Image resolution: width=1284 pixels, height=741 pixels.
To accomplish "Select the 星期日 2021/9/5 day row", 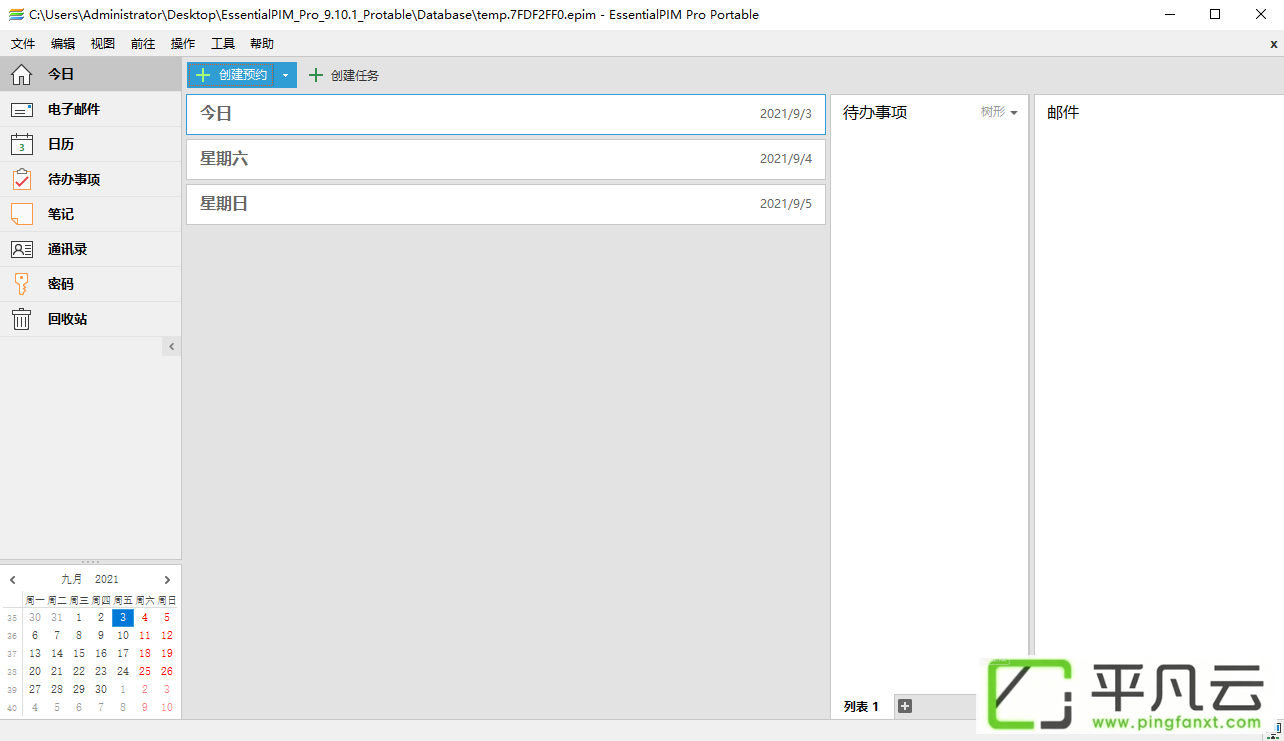I will click(x=506, y=204).
